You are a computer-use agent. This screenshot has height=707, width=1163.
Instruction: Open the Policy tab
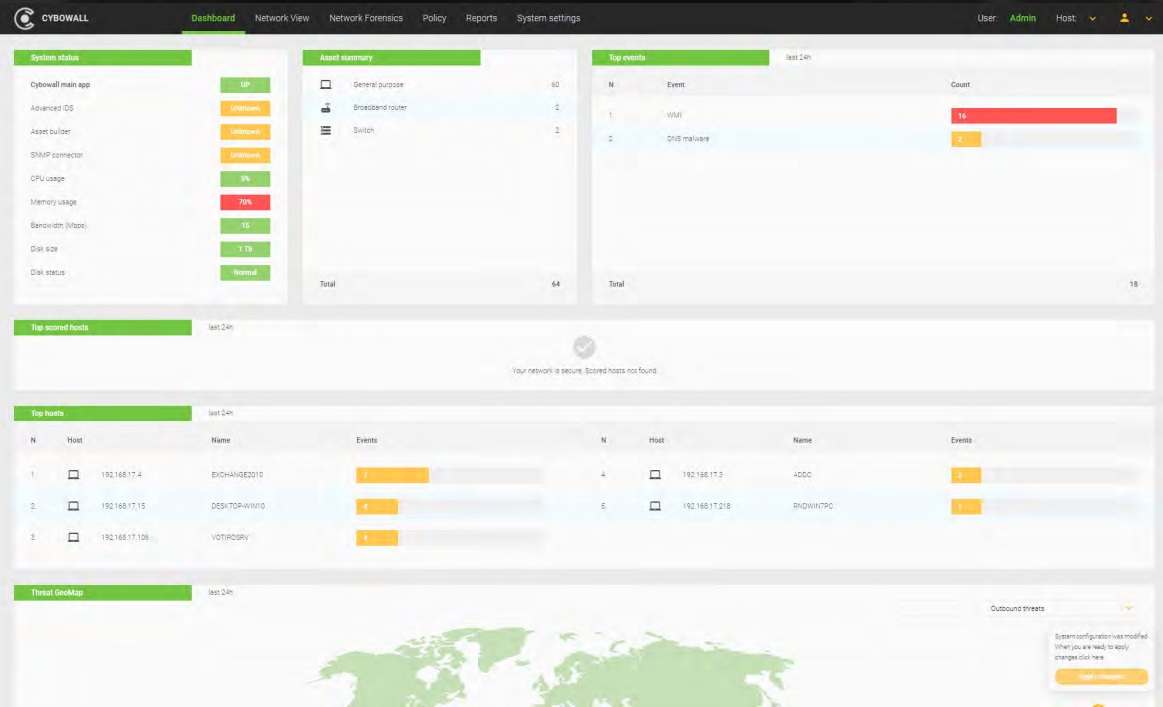click(434, 18)
